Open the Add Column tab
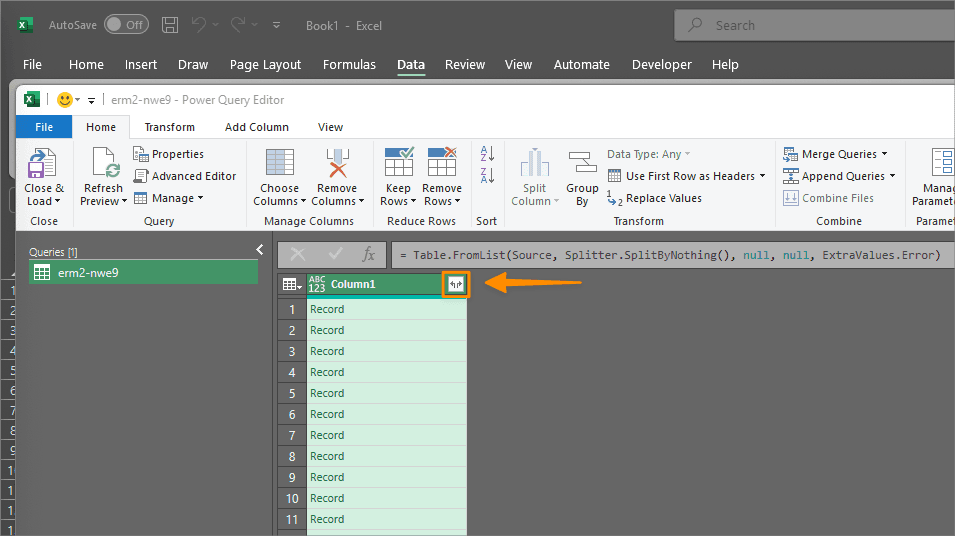 [x=256, y=127]
